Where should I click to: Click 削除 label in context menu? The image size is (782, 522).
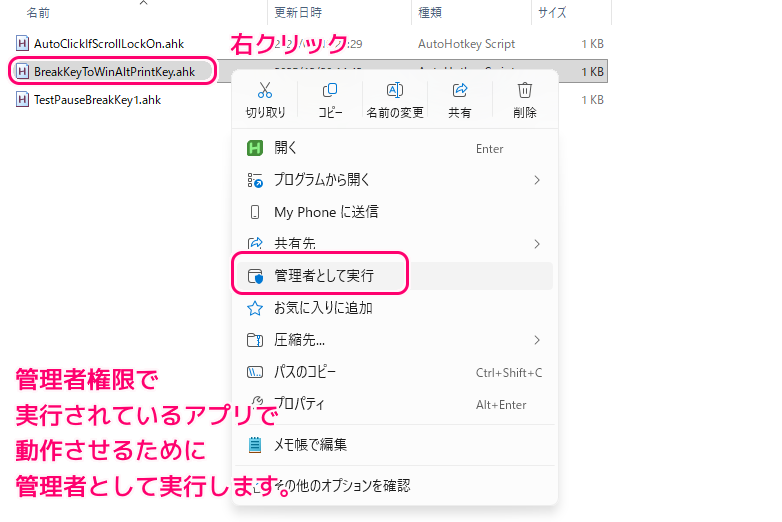[x=525, y=113]
